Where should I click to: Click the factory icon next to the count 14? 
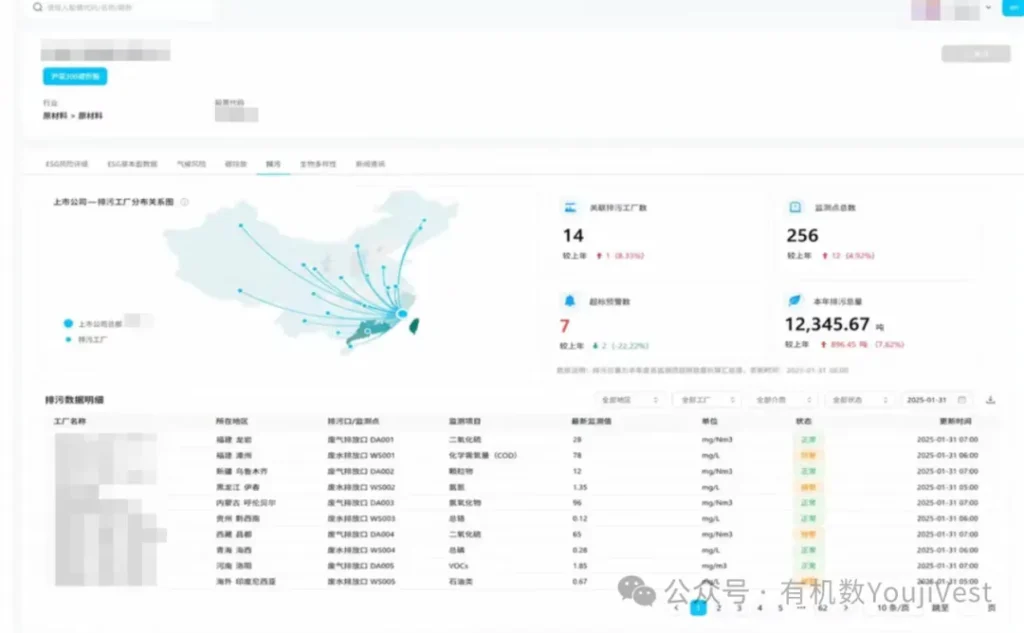(570, 207)
